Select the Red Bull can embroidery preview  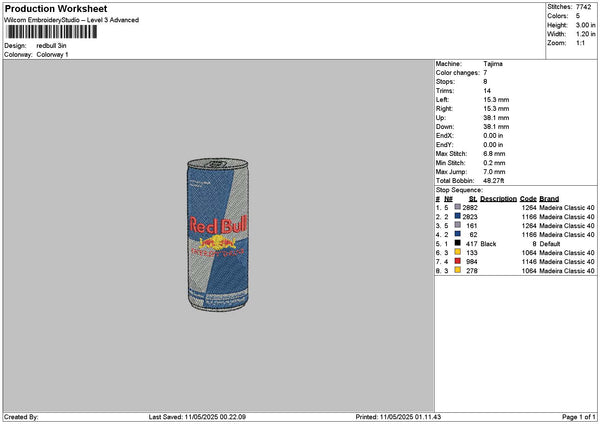coord(218,234)
